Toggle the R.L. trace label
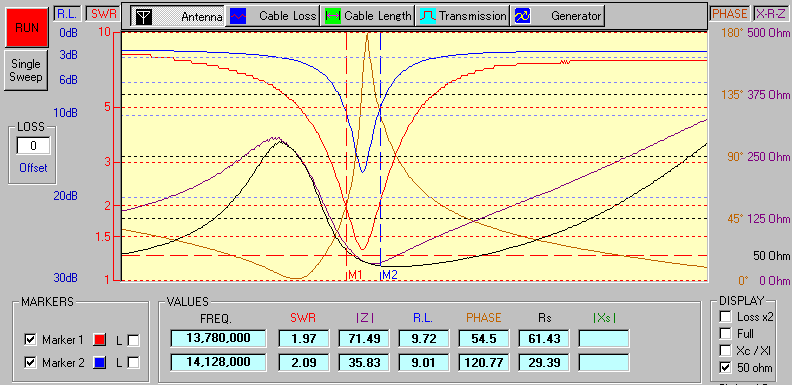792x385 pixels. click(66, 14)
